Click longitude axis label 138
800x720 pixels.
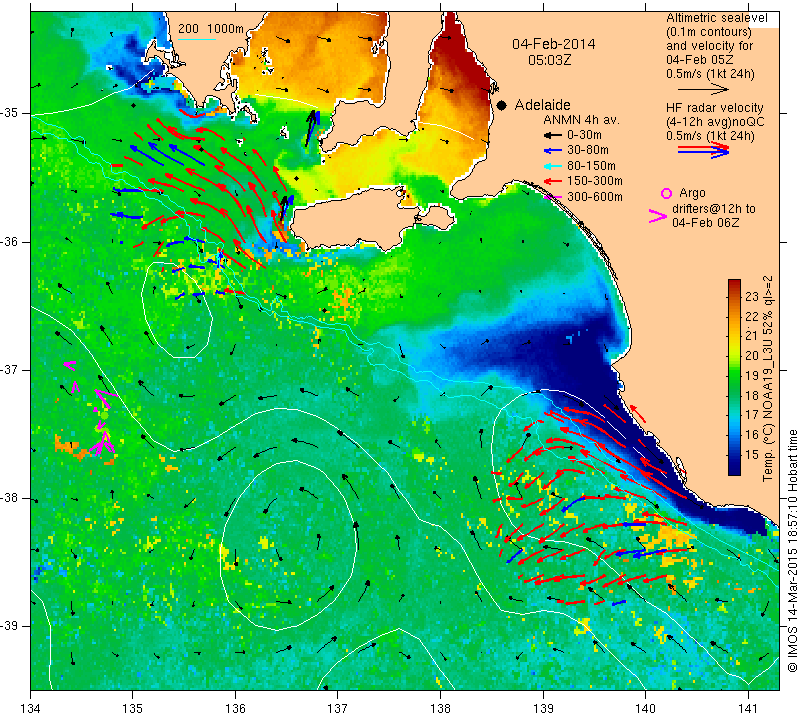[440, 709]
